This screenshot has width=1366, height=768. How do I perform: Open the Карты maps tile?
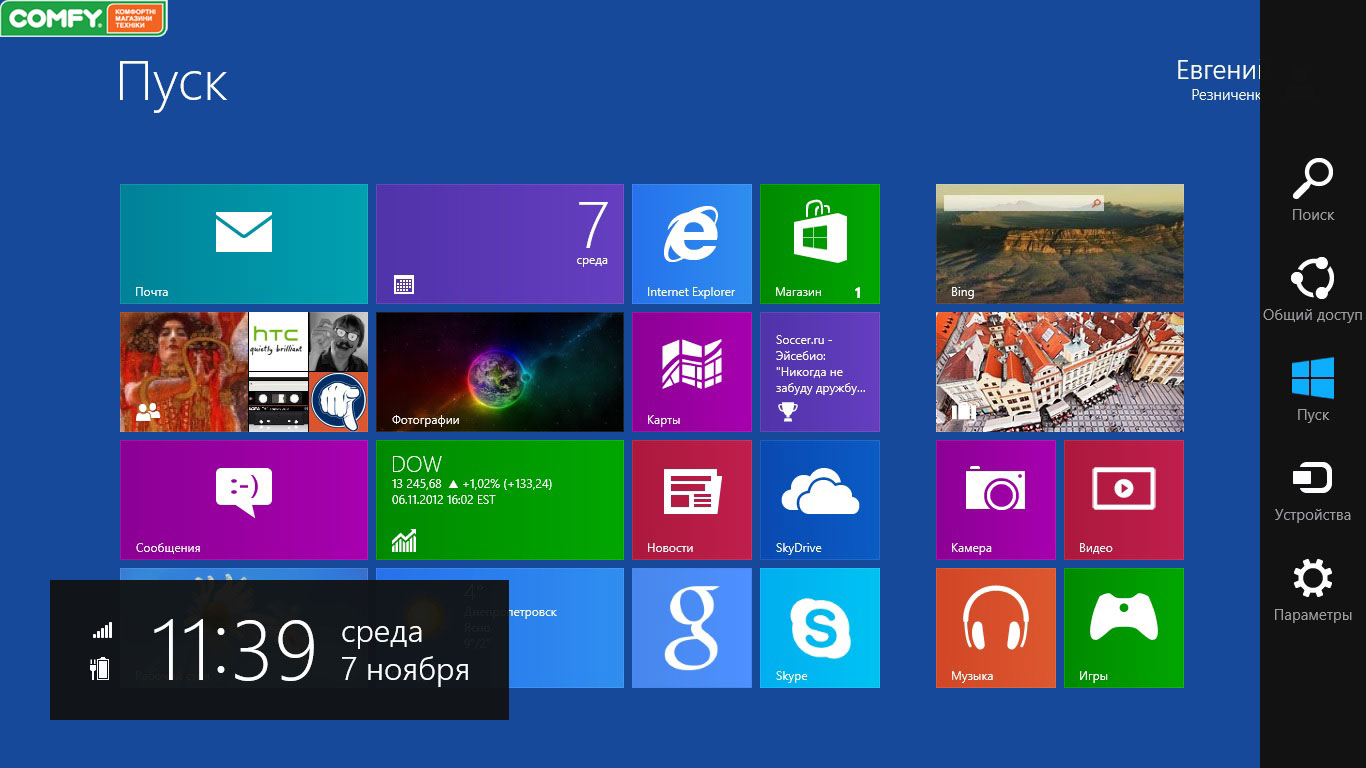[692, 372]
